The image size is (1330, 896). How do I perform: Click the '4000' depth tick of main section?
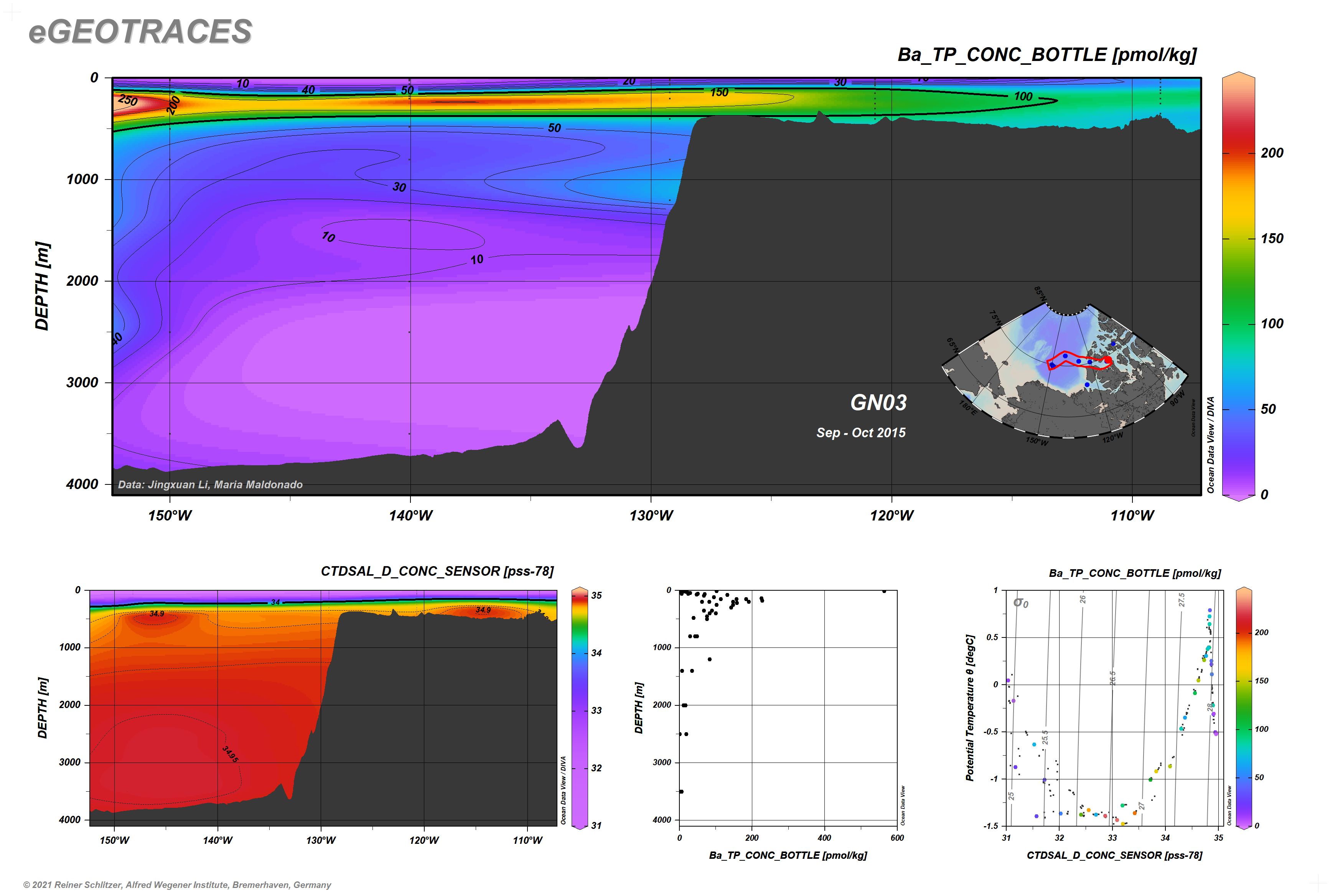click(82, 484)
